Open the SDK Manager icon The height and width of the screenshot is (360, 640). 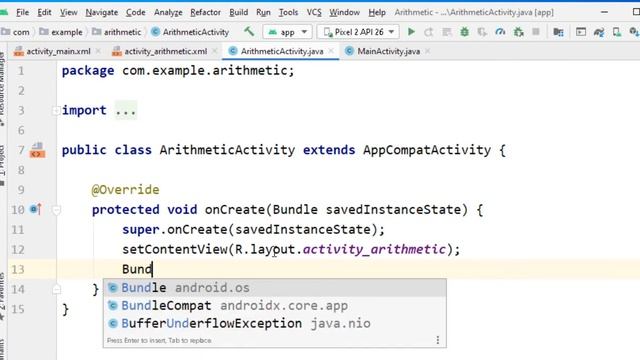click(634, 31)
